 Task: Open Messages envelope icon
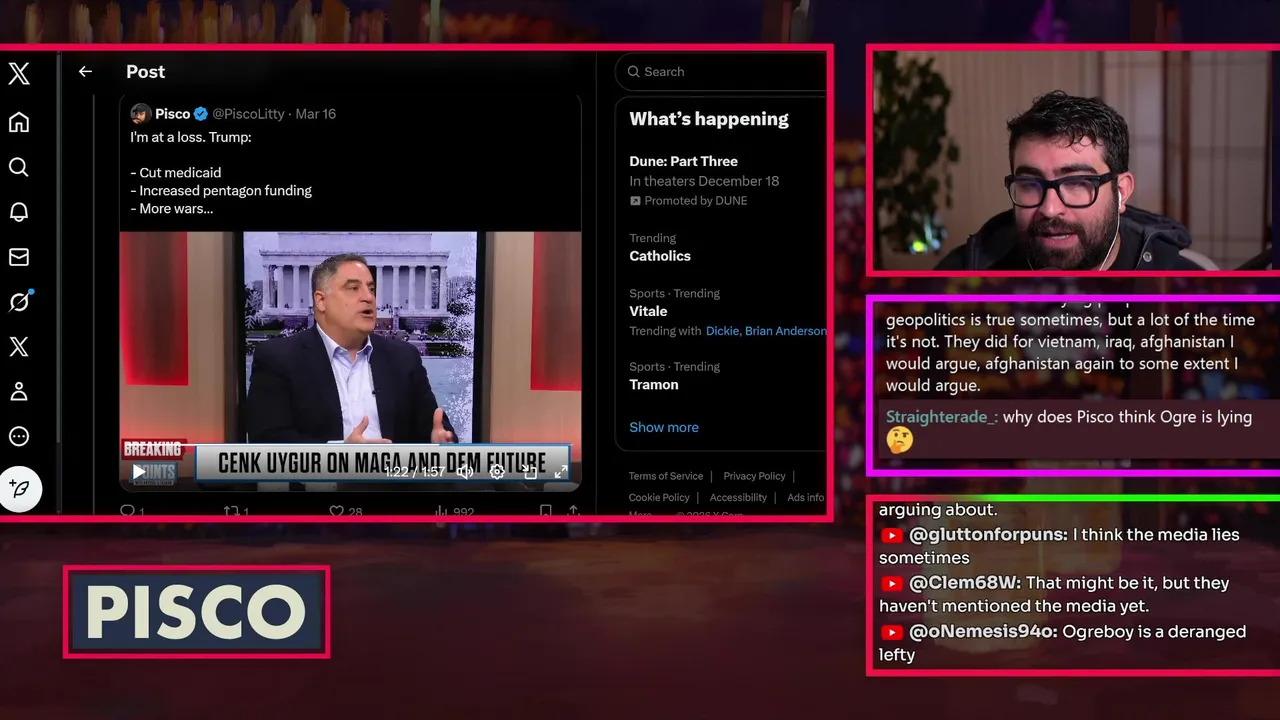[x=19, y=257]
